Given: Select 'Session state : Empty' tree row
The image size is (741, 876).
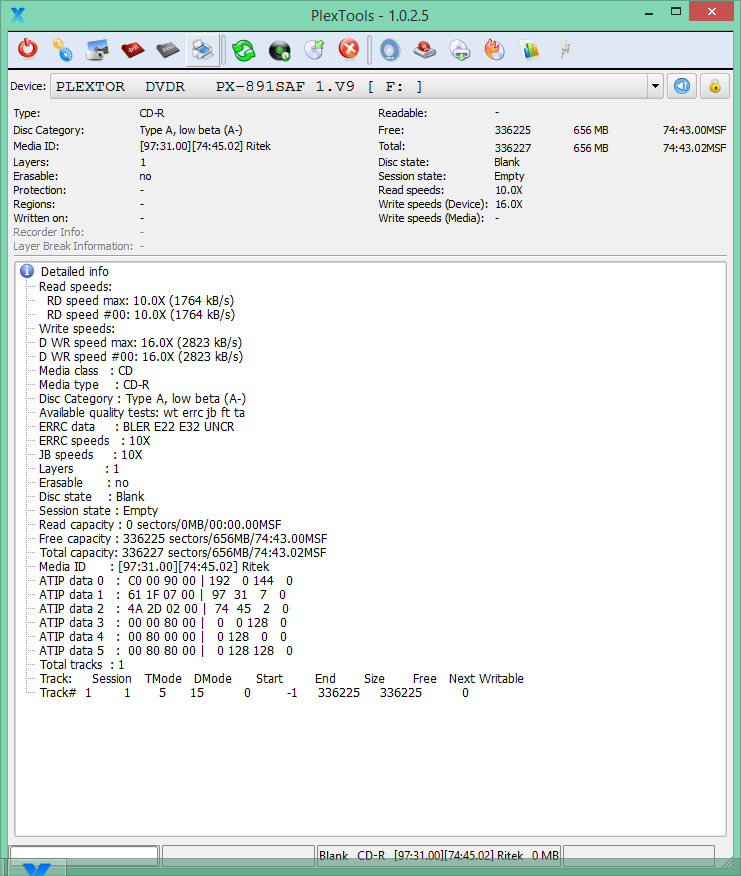Looking at the screenshot, I should (x=98, y=511).
